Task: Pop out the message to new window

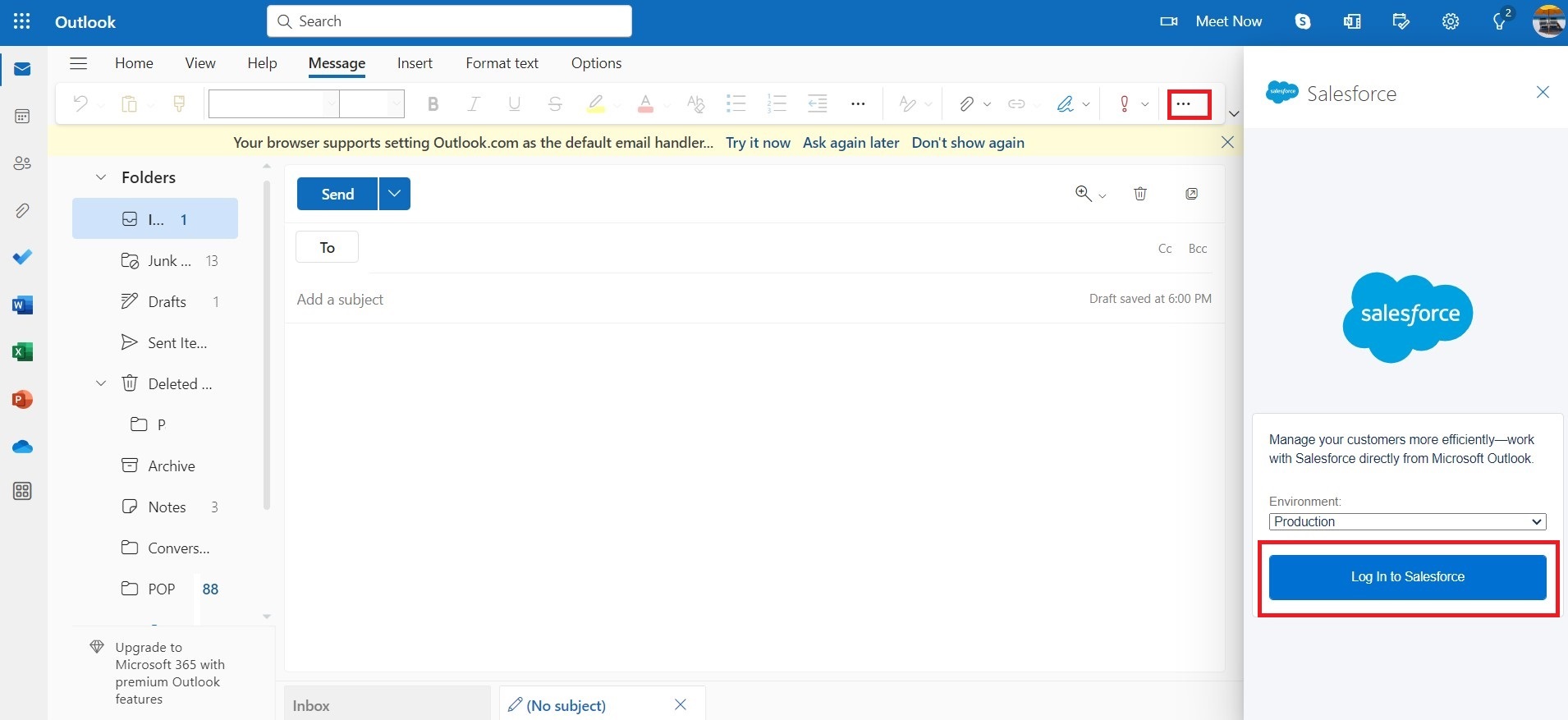Action: tap(1191, 194)
